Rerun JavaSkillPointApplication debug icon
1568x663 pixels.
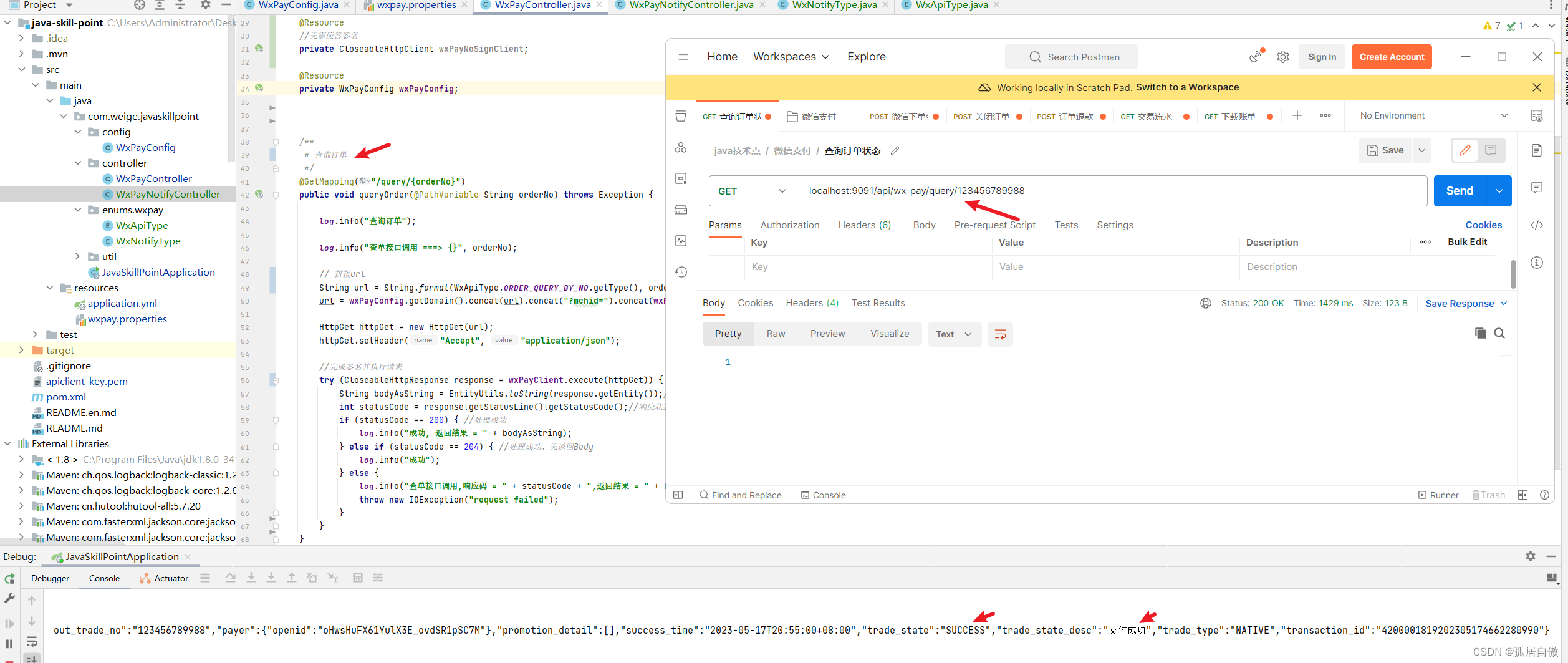10,579
